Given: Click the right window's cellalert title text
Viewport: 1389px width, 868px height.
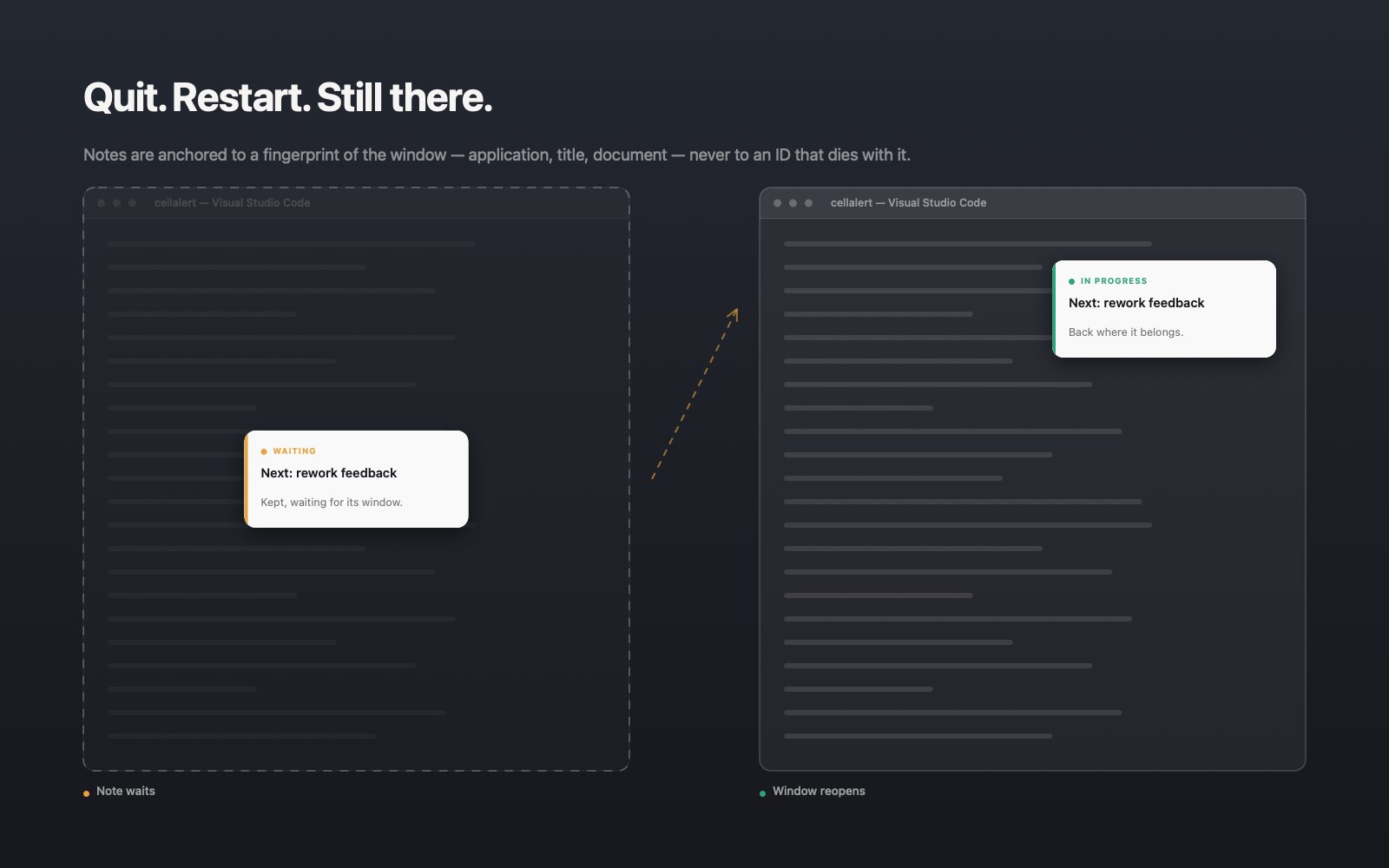Looking at the screenshot, I should click(908, 203).
